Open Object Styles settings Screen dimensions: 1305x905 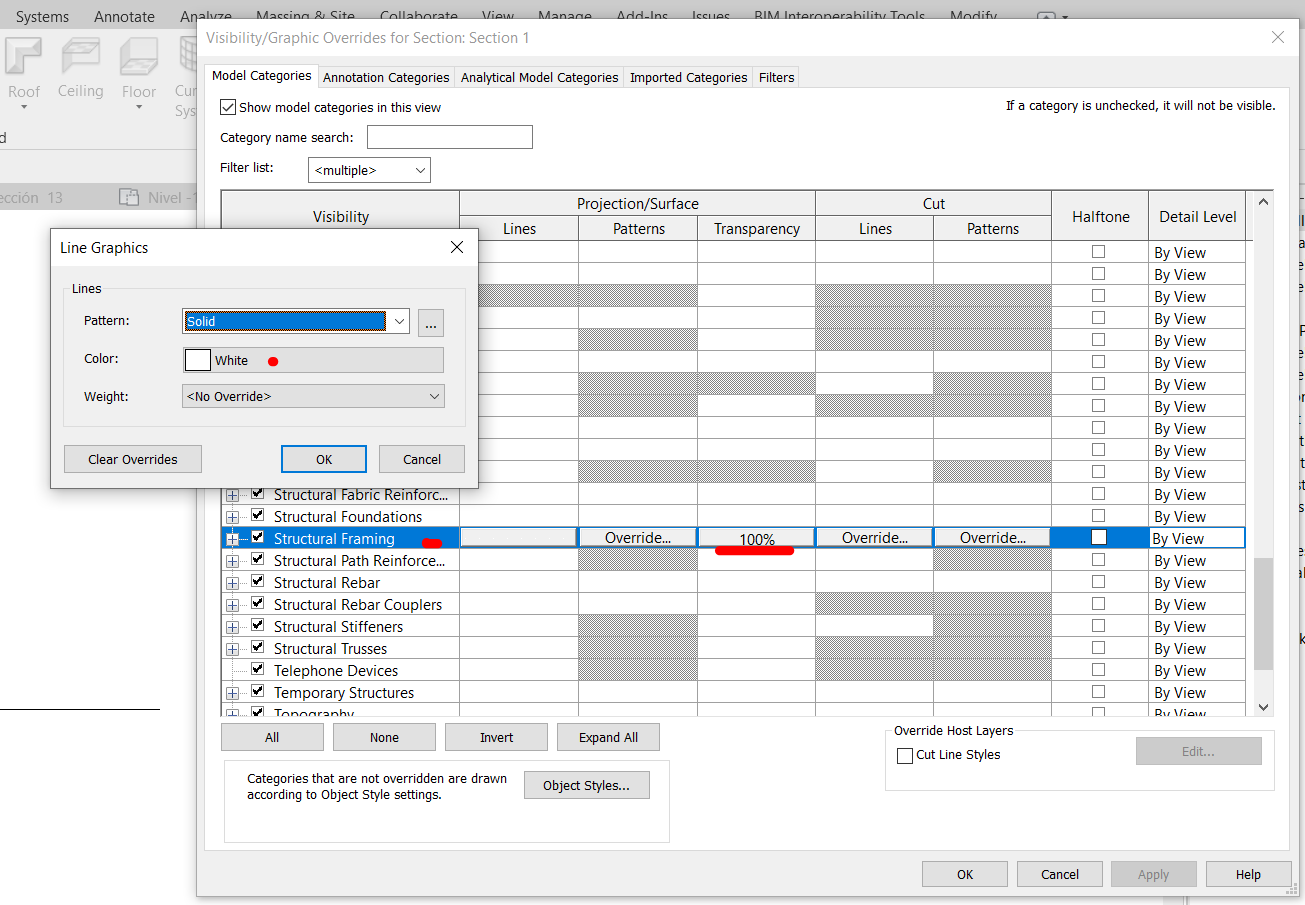pyautogui.click(x=586, y=784)
